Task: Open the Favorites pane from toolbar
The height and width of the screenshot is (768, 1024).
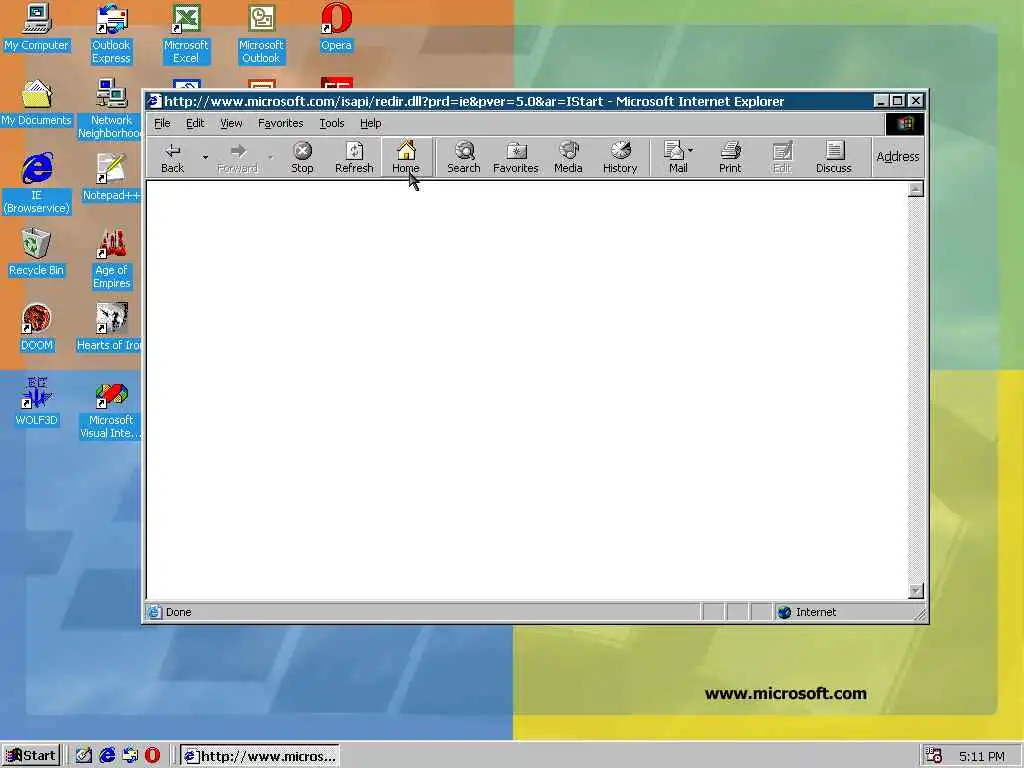Action: (515, 157)
